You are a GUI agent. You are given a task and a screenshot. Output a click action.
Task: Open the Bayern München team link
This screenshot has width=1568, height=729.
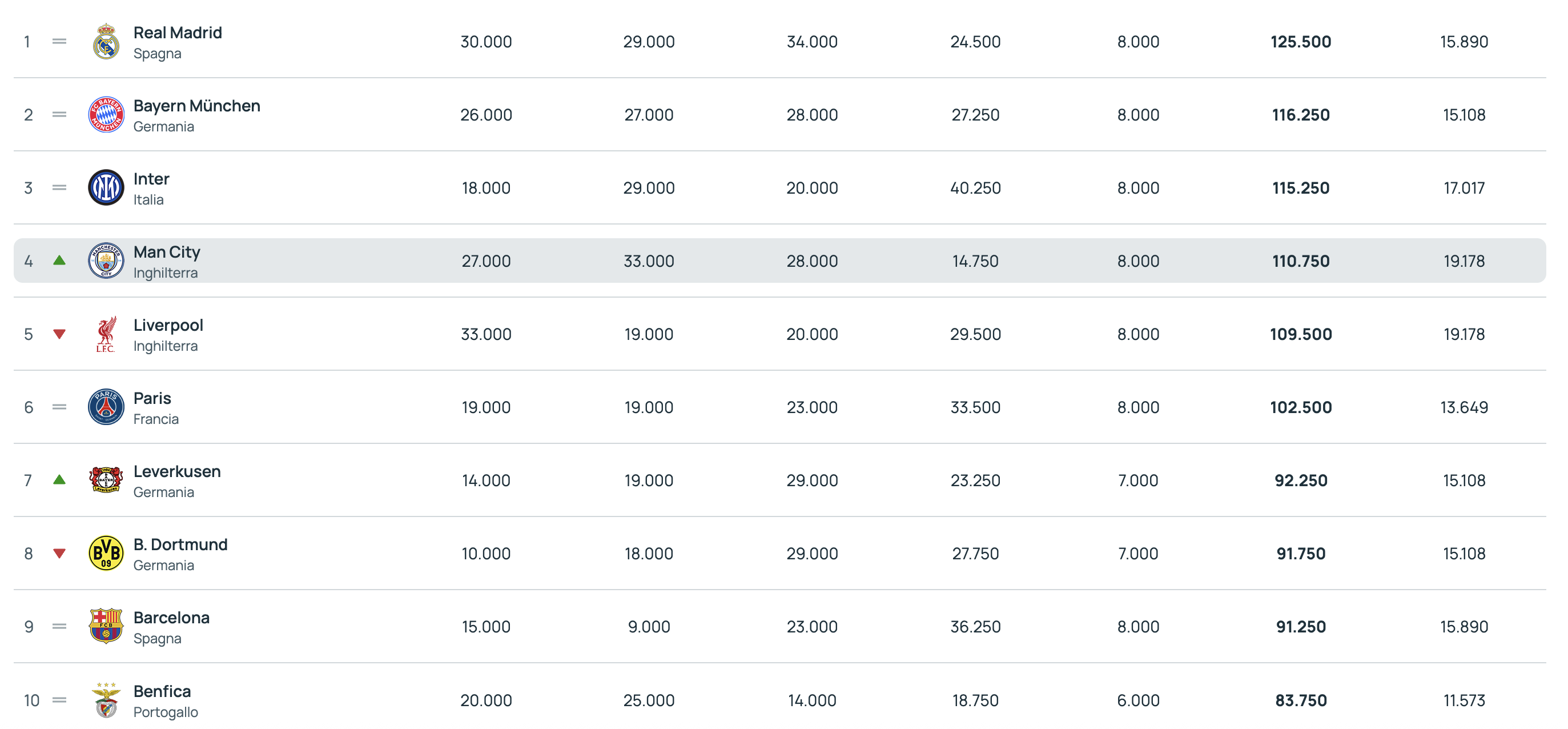196,105
